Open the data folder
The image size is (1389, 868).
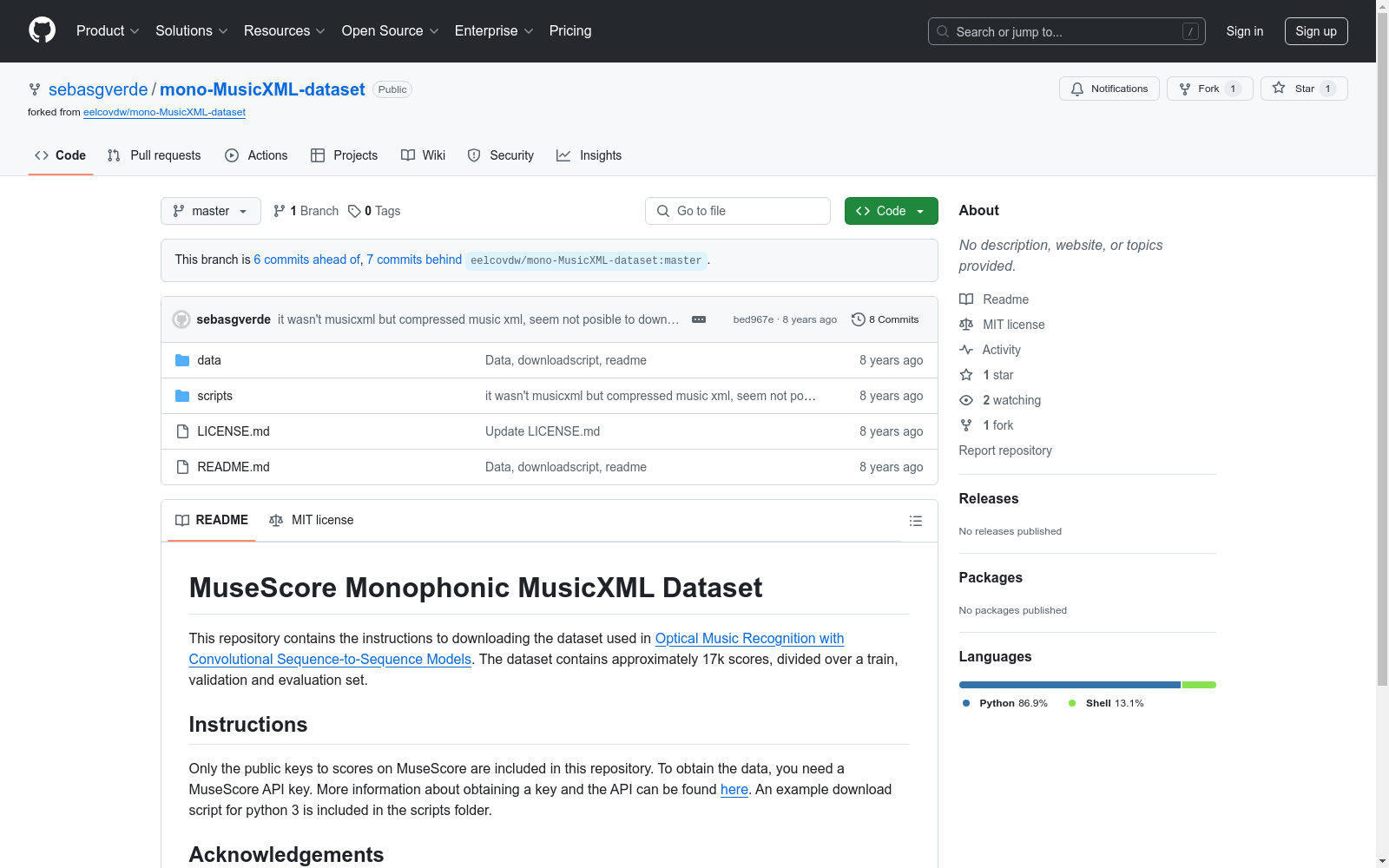point(209,360)
